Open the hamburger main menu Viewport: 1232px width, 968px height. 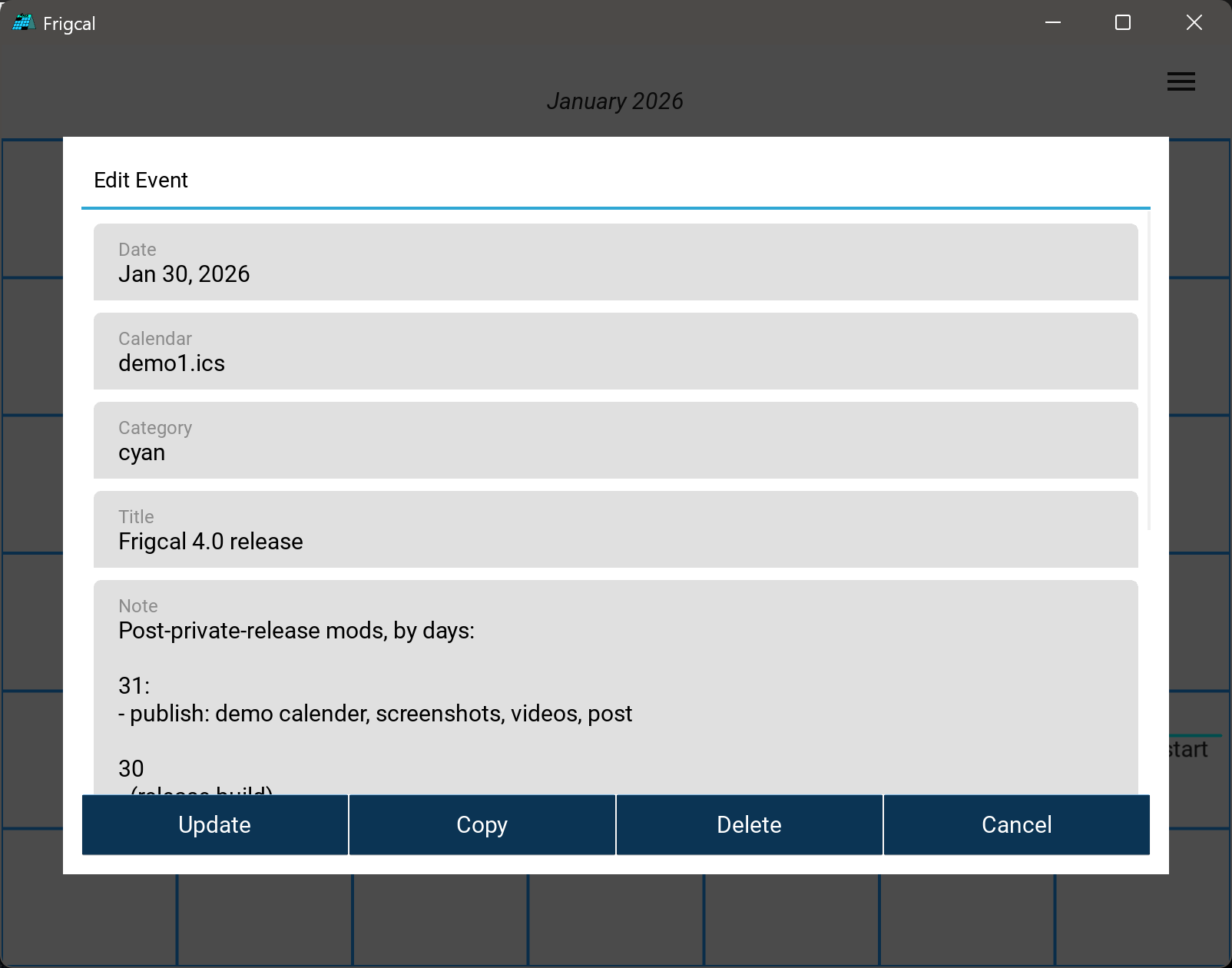click(x=1181, y=81)
